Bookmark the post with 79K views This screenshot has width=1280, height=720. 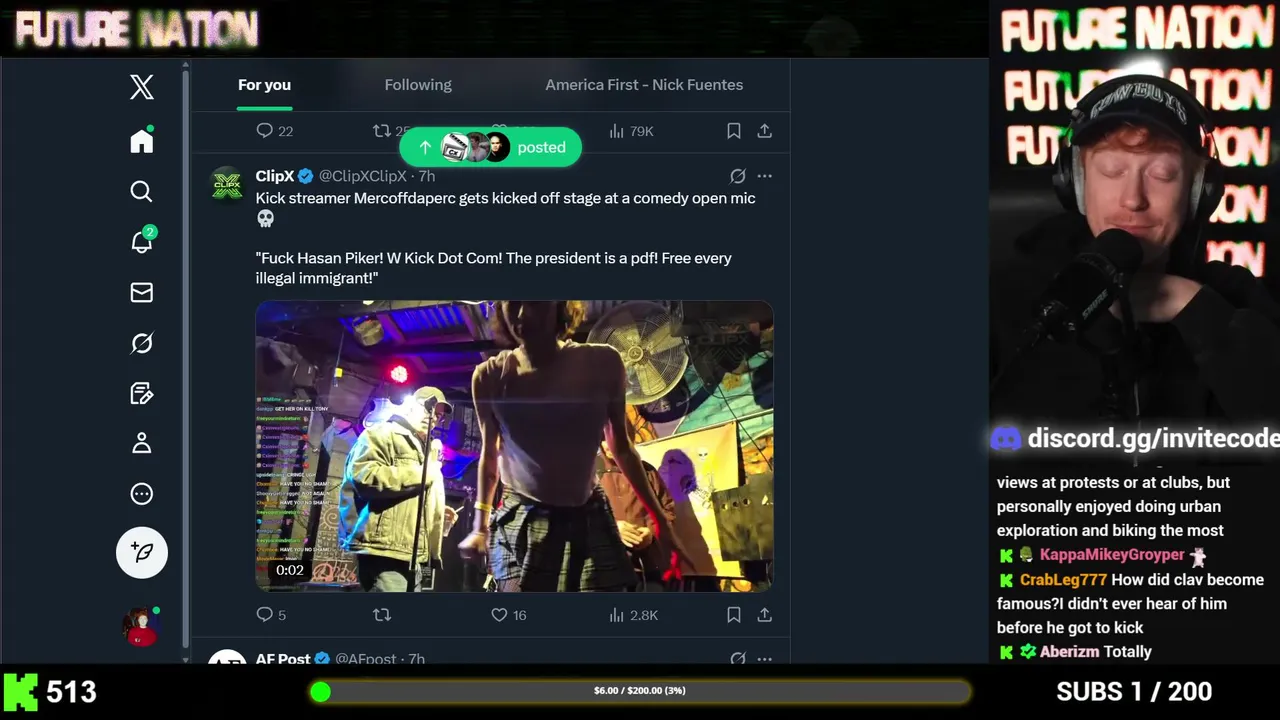pos(734,131)
